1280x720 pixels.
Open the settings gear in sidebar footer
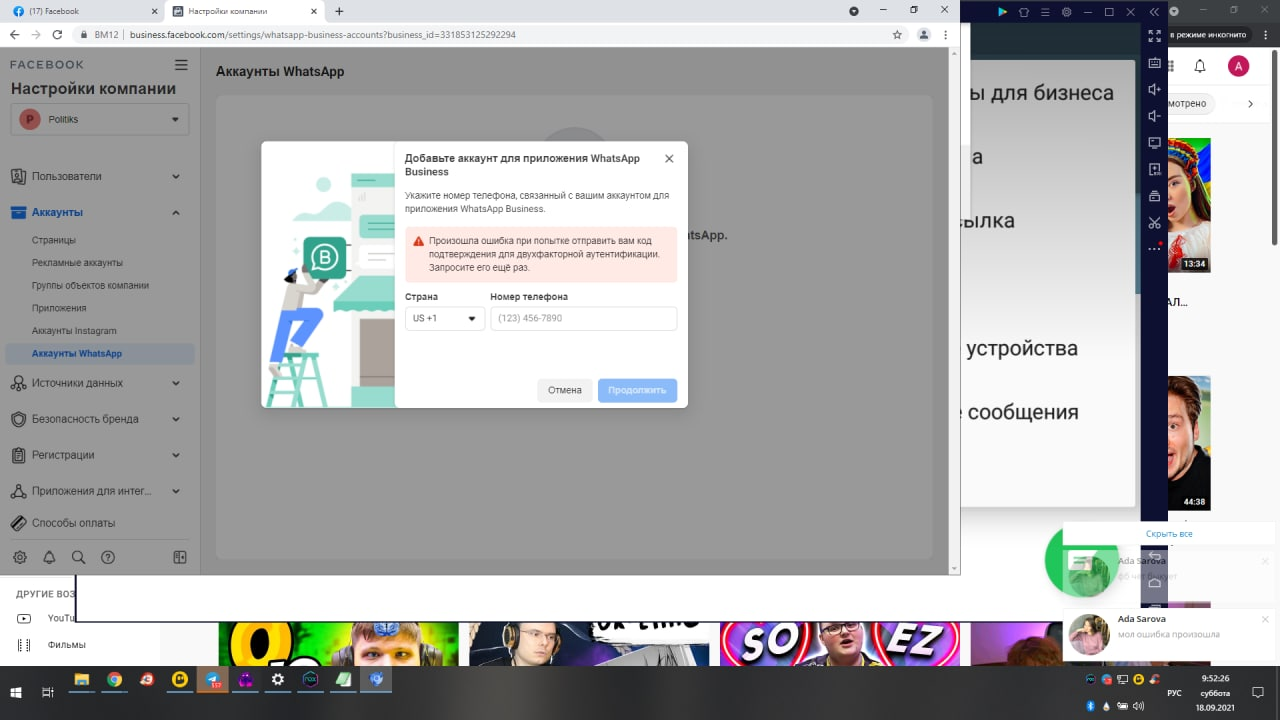[x=19, y=557]
